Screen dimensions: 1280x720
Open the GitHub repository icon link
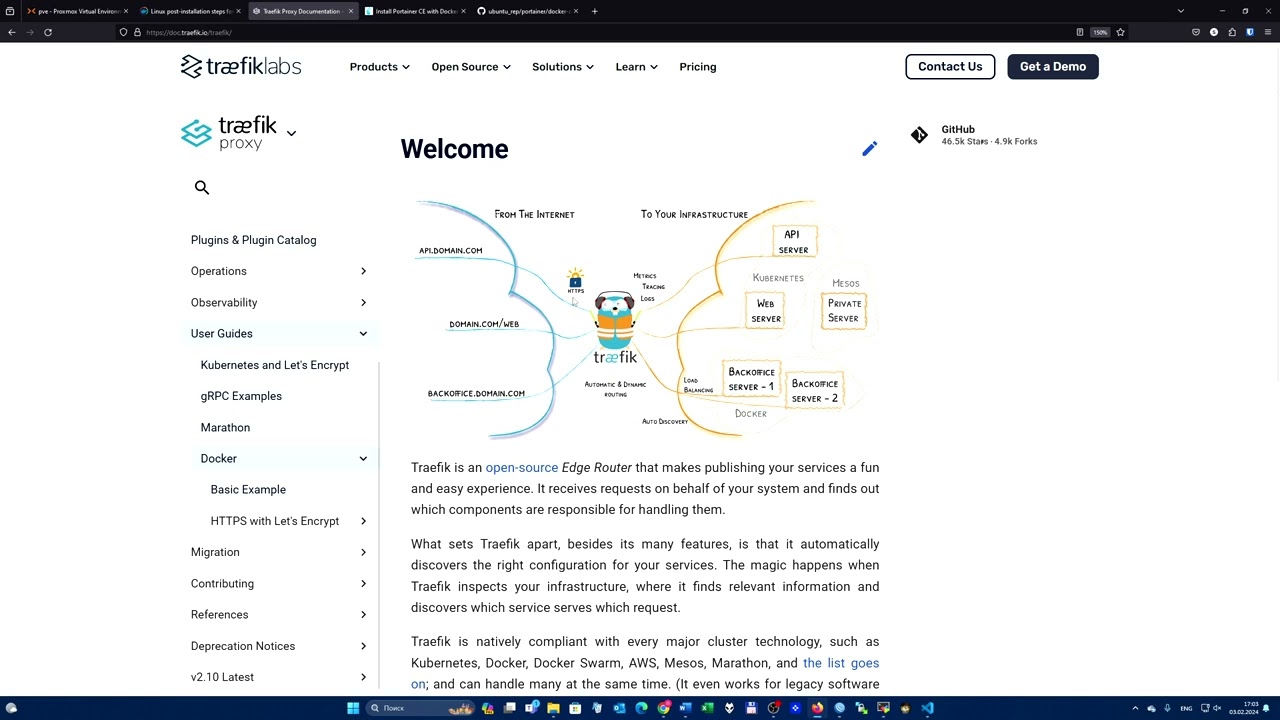(919, 135)
